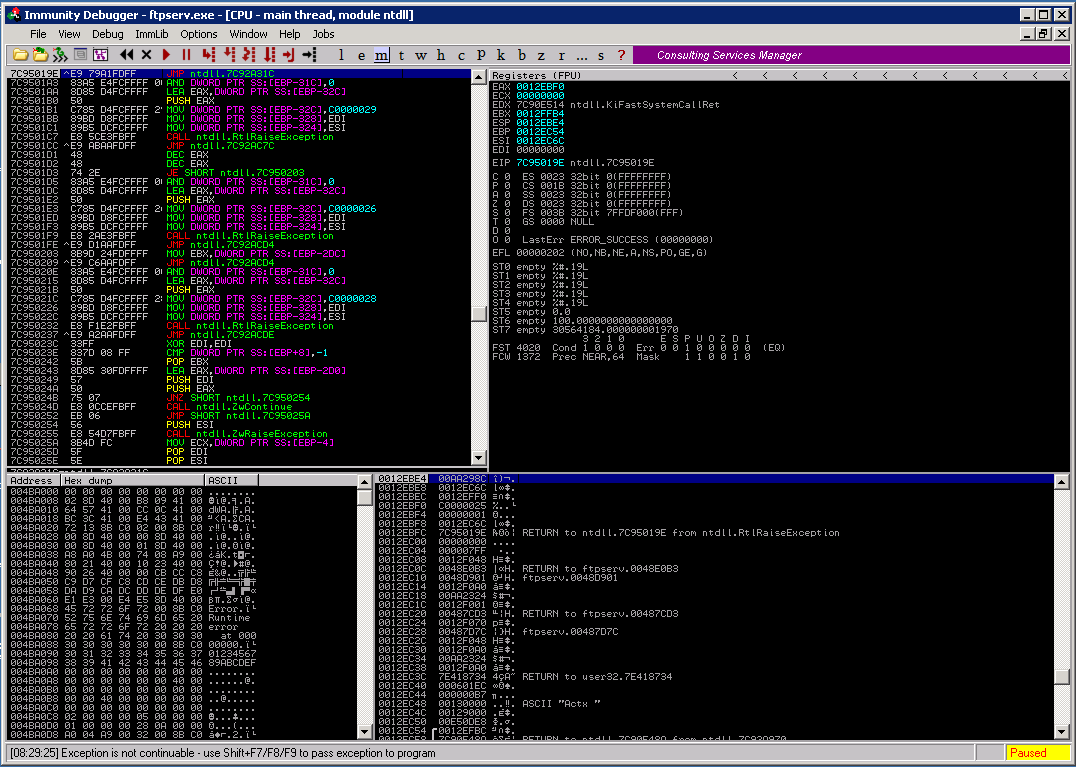The width and height of the screenshot is (1076, 767).
Task: Click the Registers (FPU) header button
Action: click(537, 75)
